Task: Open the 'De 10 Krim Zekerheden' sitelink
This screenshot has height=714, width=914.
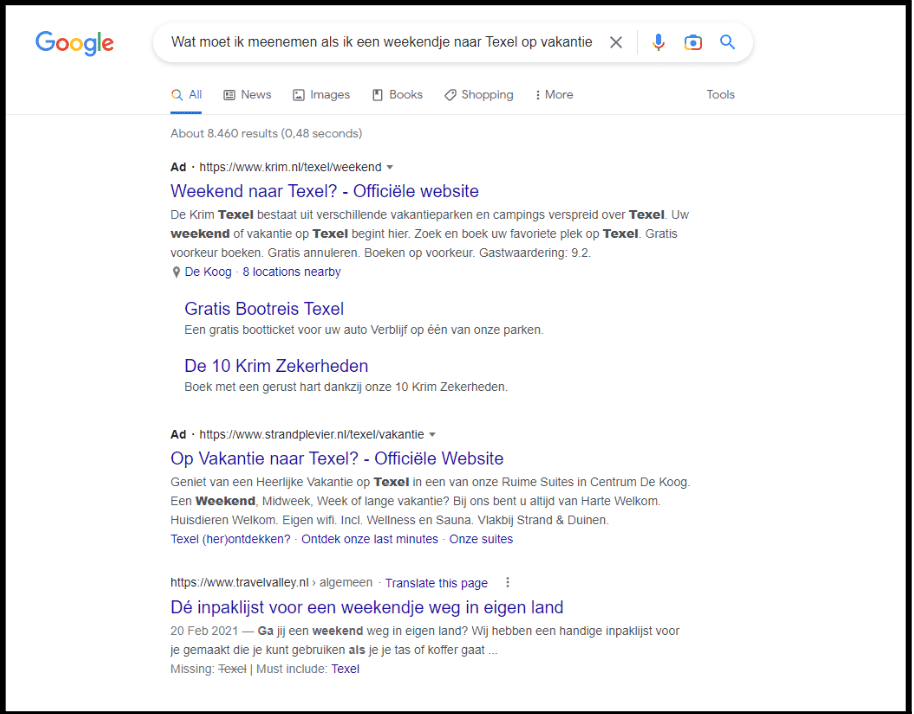Action: click(x=276, y=366)
